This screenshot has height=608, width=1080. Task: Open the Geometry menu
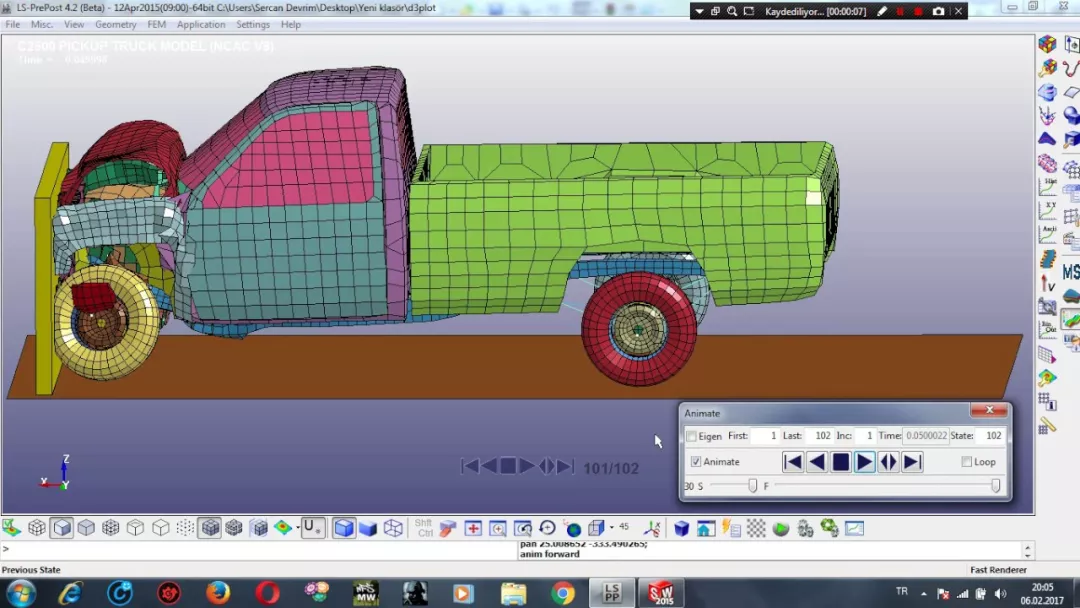tap(115, 24)
